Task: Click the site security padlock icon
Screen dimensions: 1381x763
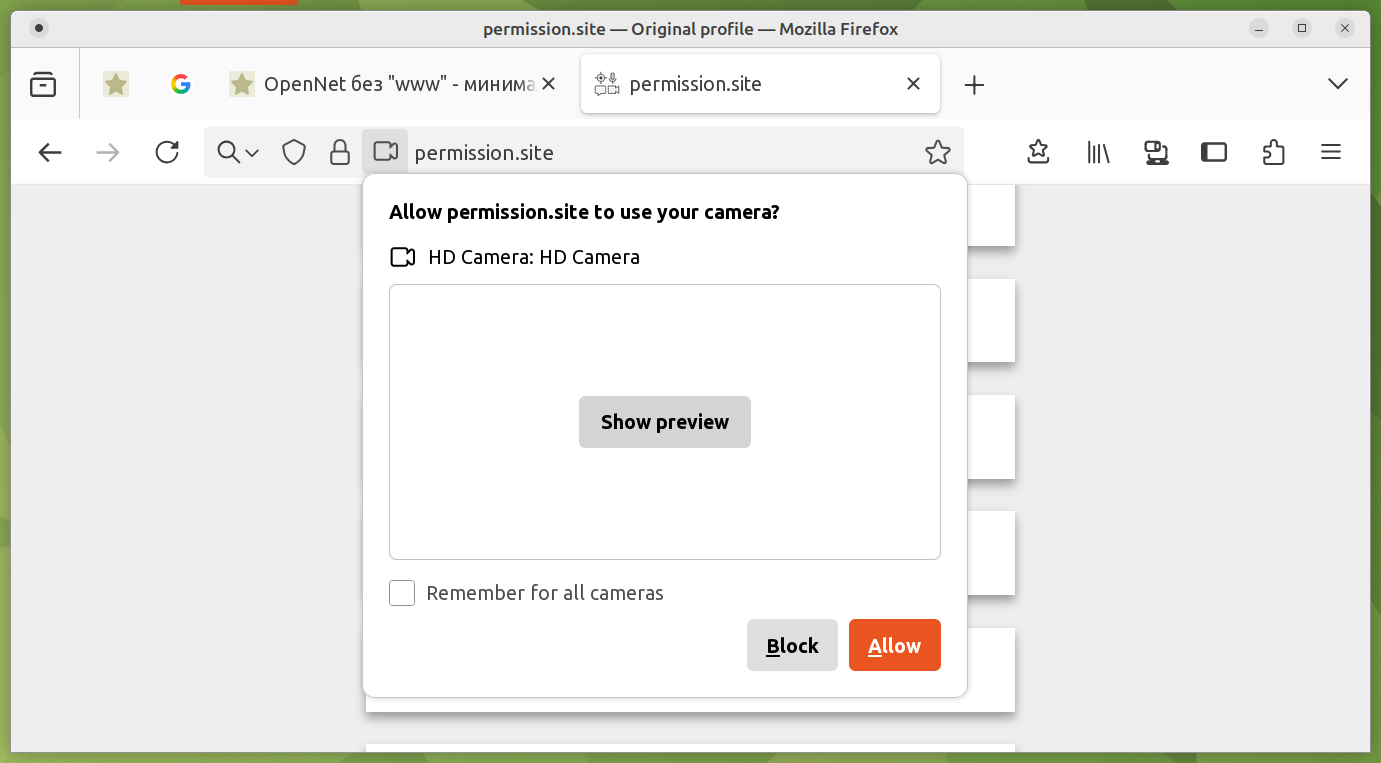Action: [340, 152]
